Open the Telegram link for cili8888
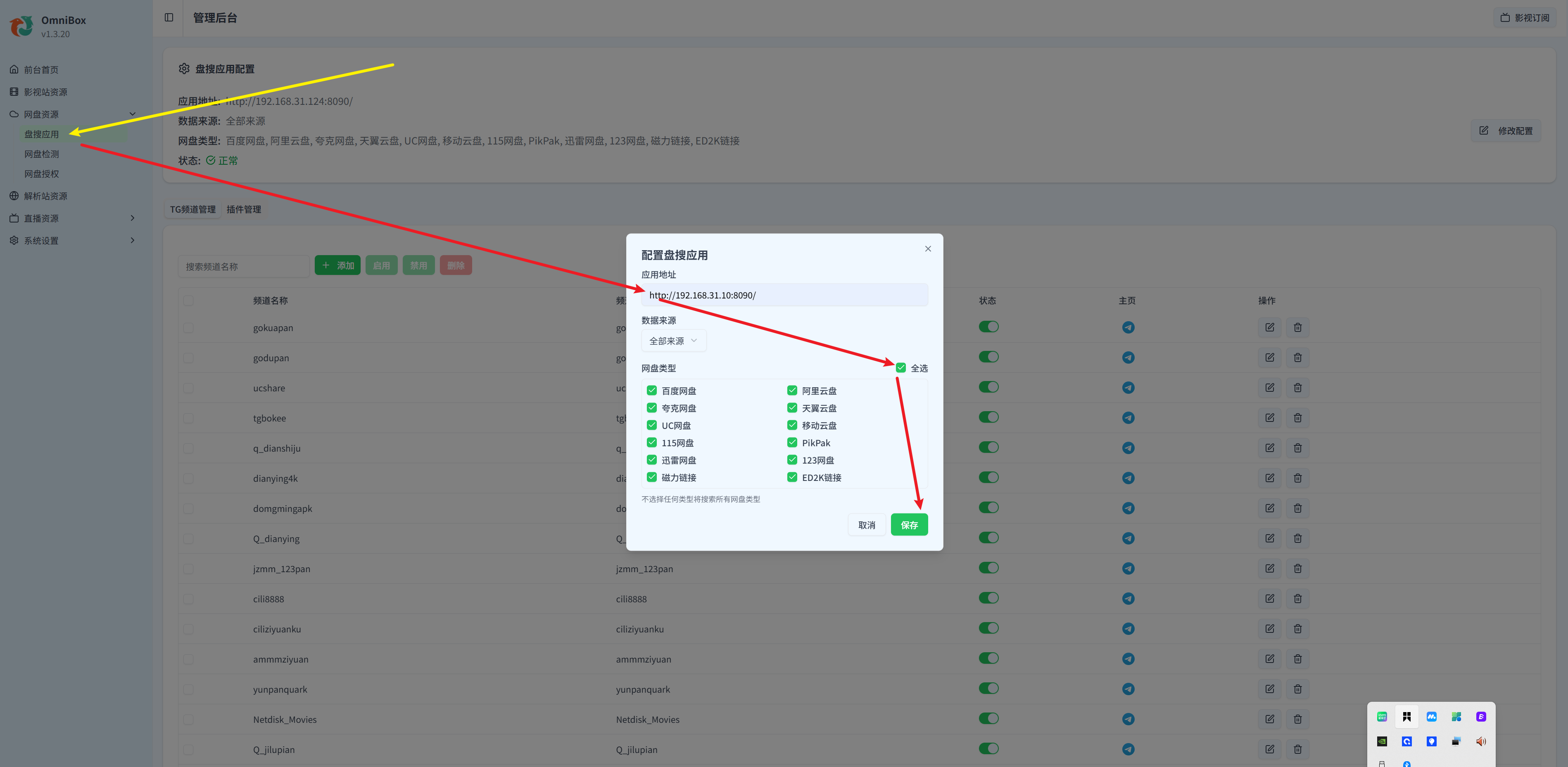Viewport: 1568px width, 767px height. click(1128, 599)
